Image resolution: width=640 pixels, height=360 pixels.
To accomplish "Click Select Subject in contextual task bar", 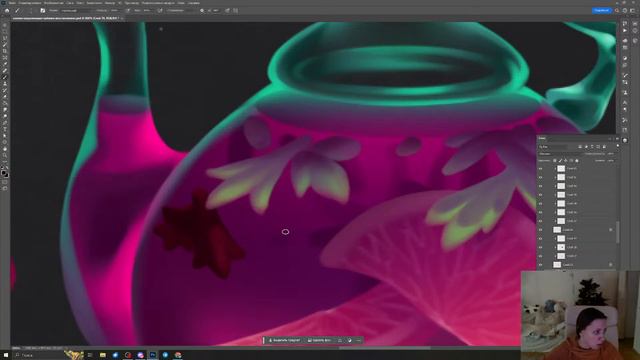I will pyautogui.click(x=284, y=340).
